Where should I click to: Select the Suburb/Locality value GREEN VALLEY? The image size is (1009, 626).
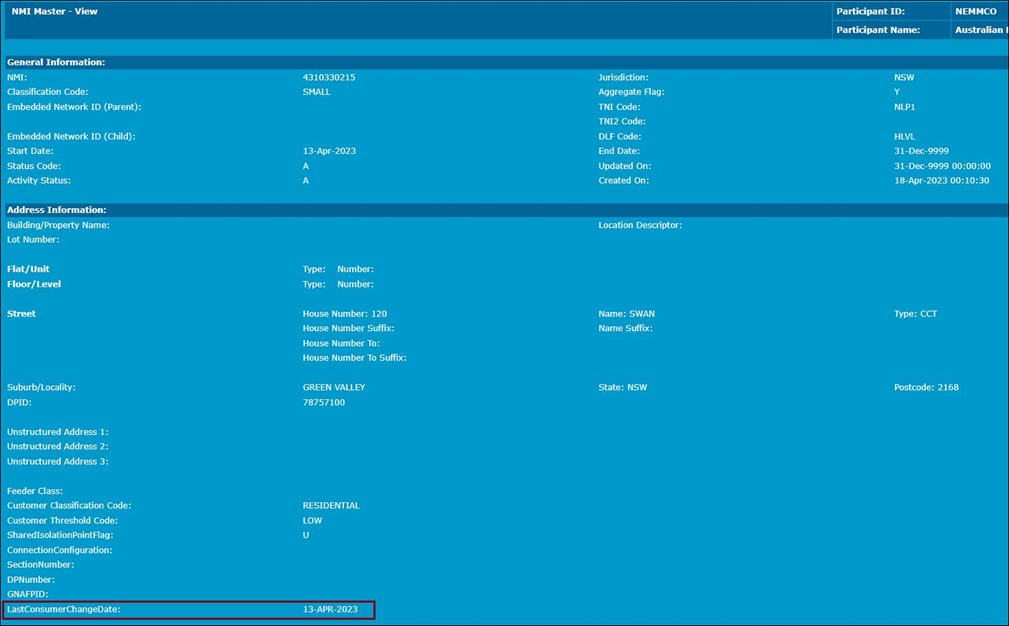coord(334,387)
